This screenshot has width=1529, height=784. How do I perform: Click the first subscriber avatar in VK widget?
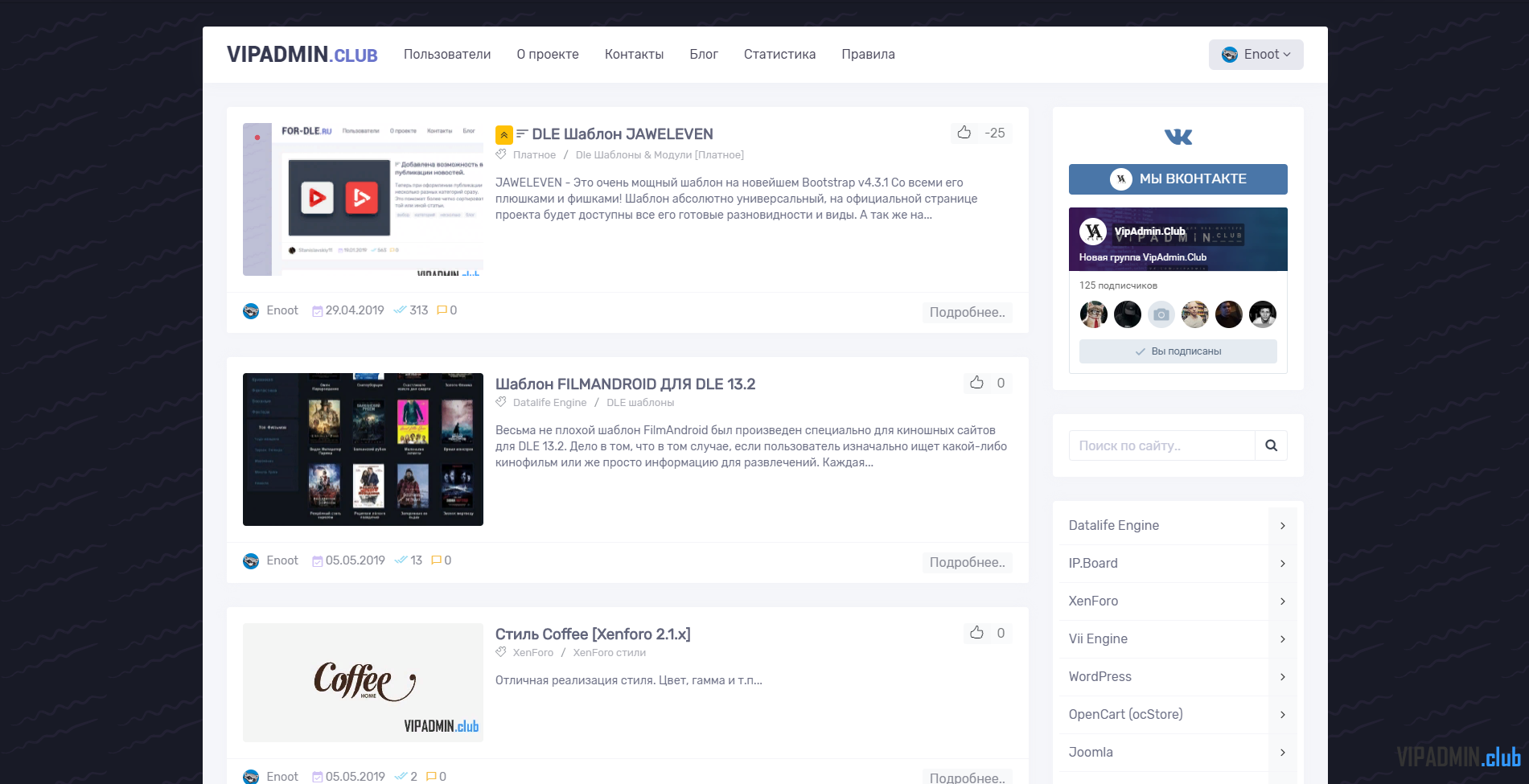[x=1094, y=314]
